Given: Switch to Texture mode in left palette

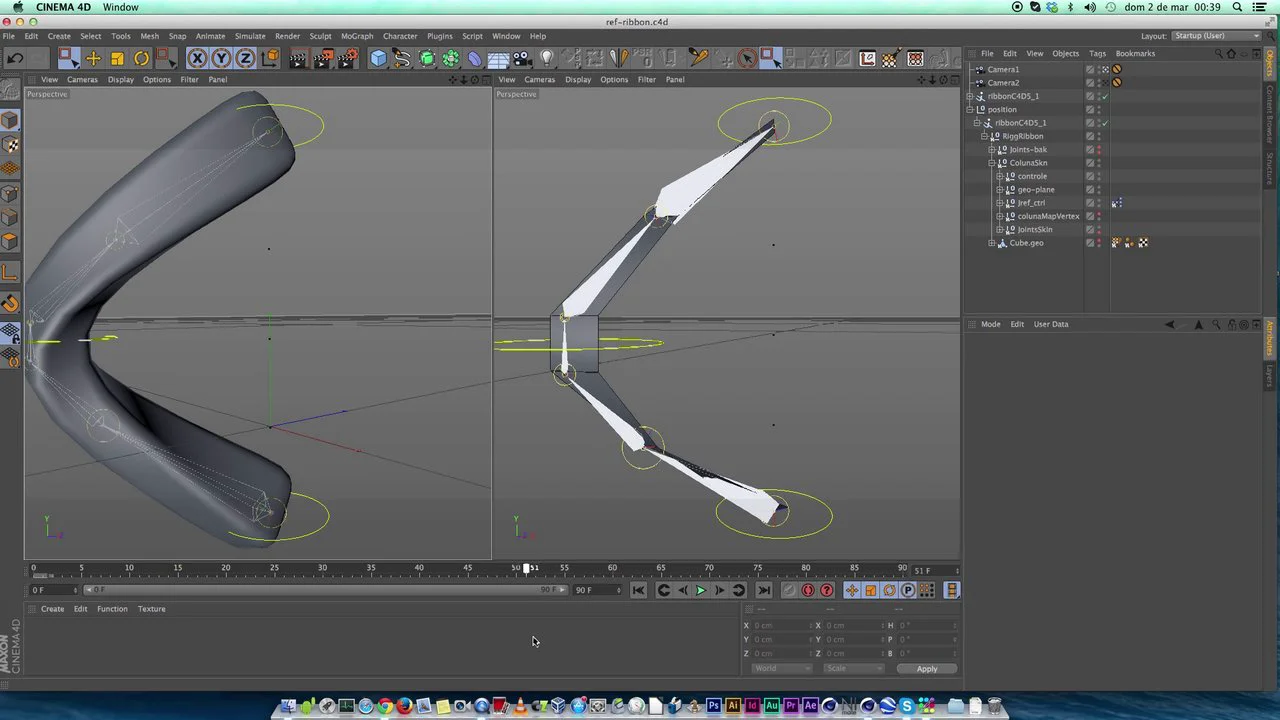Looking at the screenshot, I should (10, 145).
